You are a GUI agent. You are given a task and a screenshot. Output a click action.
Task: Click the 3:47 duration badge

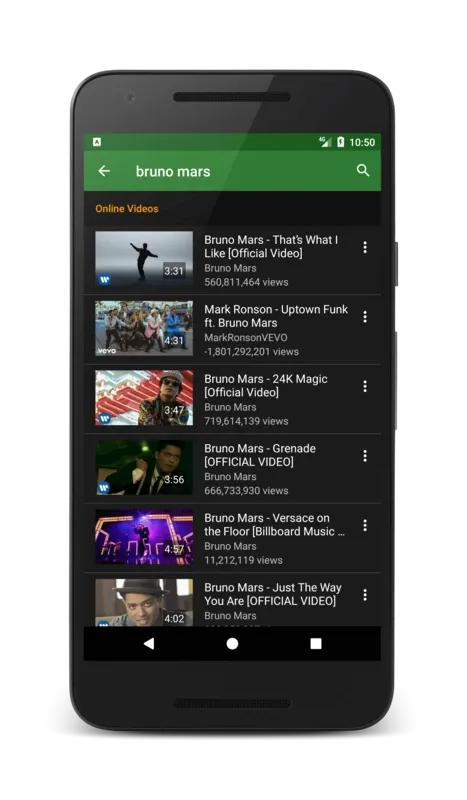pyautogui.click(x=174, y=410)
